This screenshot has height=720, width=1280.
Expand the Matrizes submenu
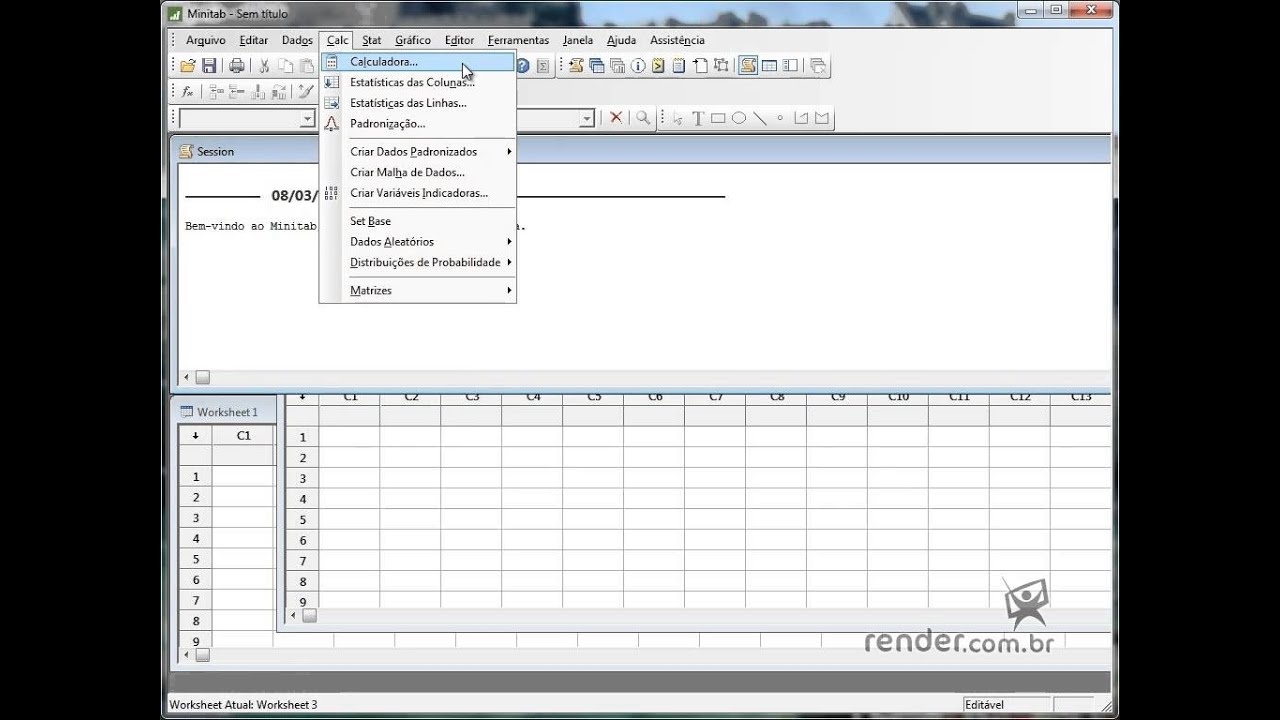tap(418, 290)
